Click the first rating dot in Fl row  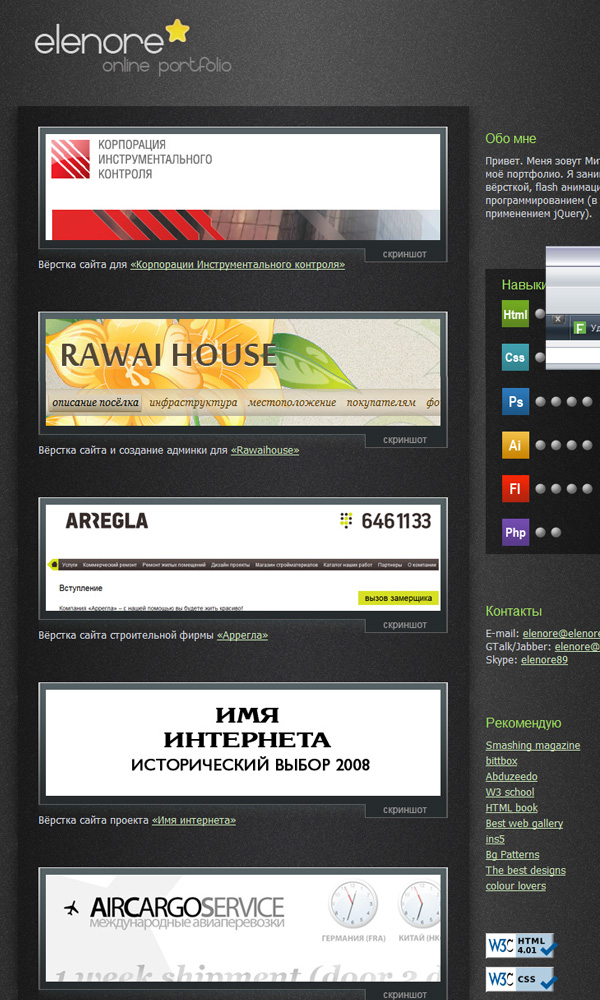(541, 489)
